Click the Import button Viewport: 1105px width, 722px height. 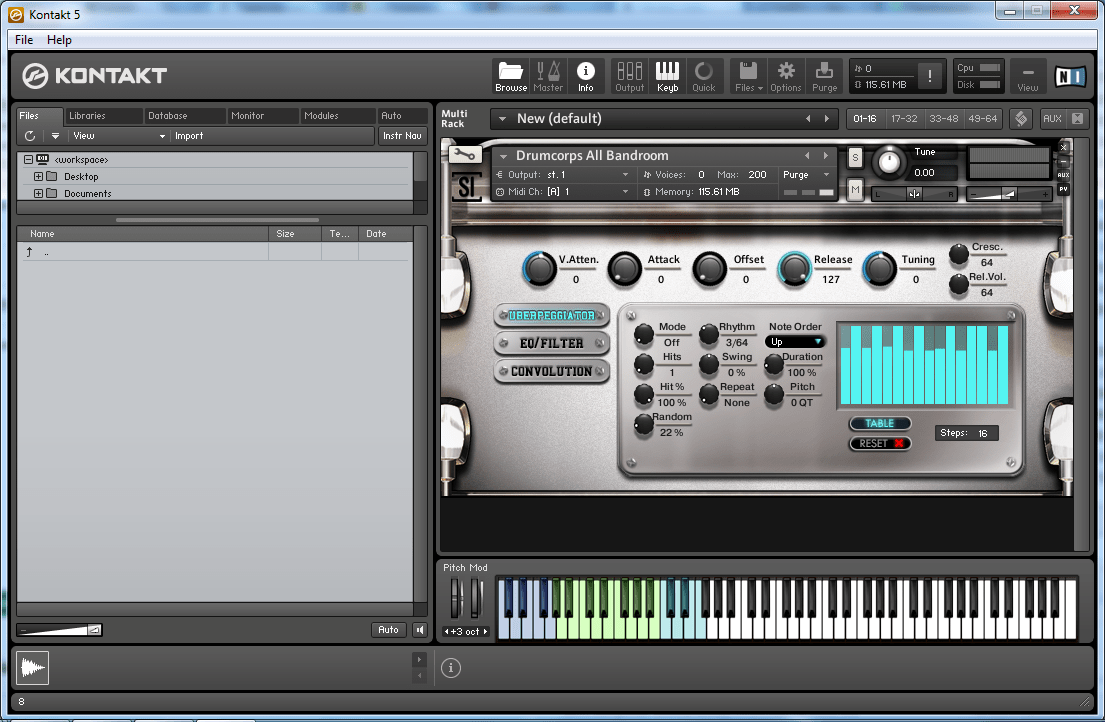189,136
